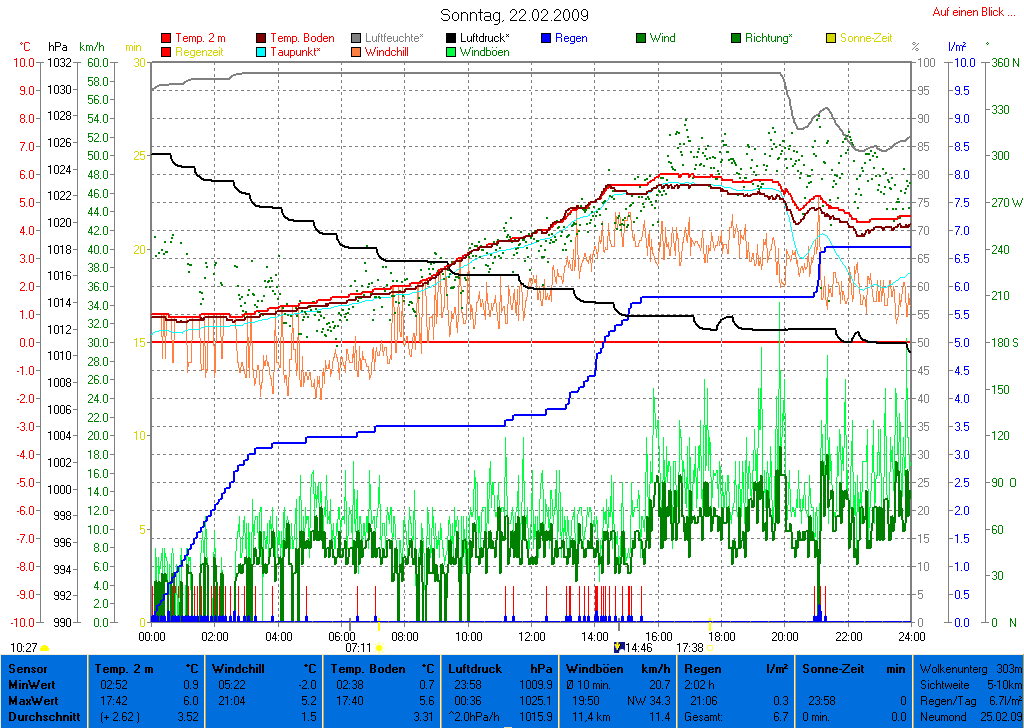Screen dimensions: 1024x728
Task: Click the blue Regen legend square
Action: tap(548, 38)
